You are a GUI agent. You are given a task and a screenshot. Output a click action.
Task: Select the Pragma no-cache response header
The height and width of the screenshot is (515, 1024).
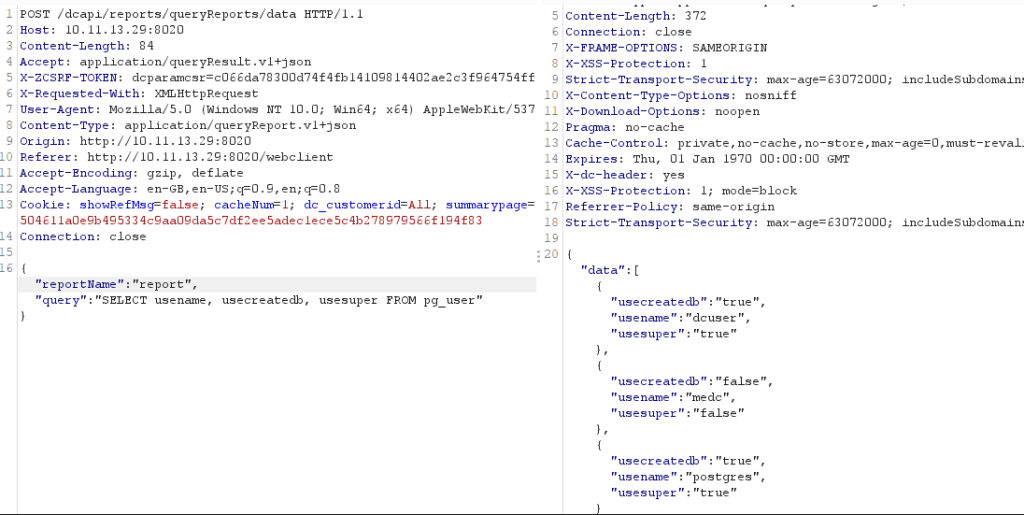tap(625, 127)
